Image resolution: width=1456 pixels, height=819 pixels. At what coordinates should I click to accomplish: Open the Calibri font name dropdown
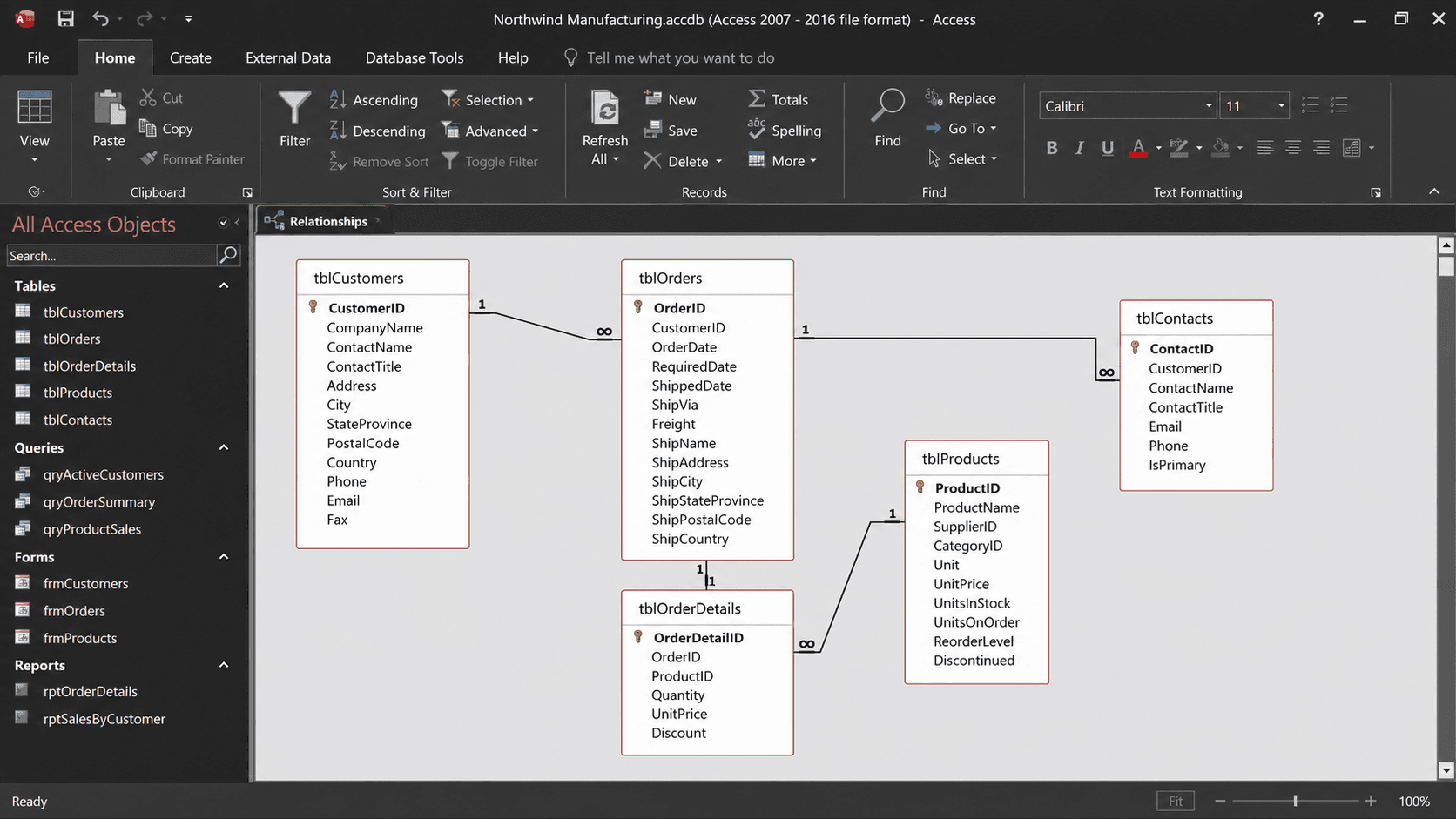click(x=1208, y=106)
